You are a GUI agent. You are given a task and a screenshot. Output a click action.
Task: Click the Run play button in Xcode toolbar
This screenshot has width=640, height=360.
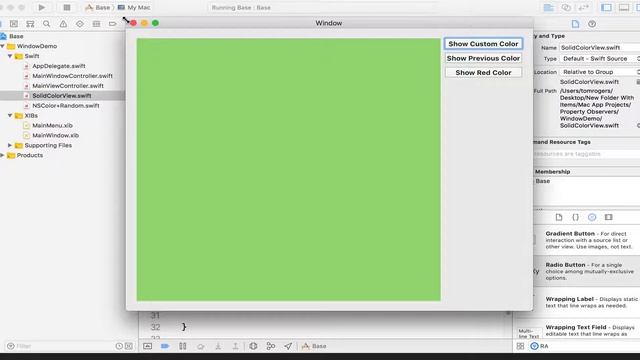coord(41,7)
